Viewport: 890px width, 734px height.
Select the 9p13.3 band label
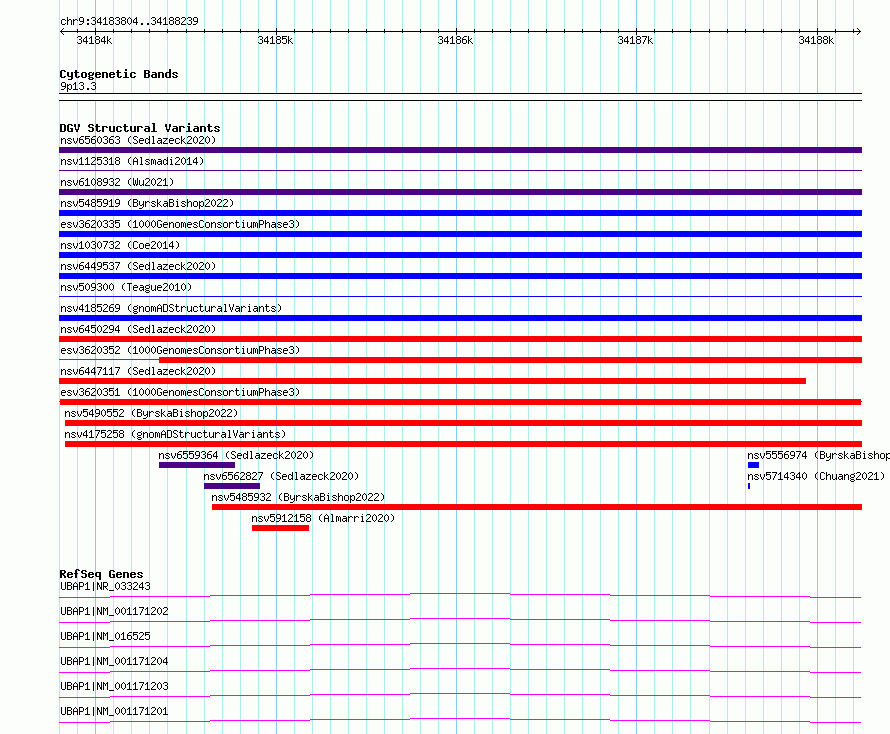pyautogui.click(x=78, y=86)
